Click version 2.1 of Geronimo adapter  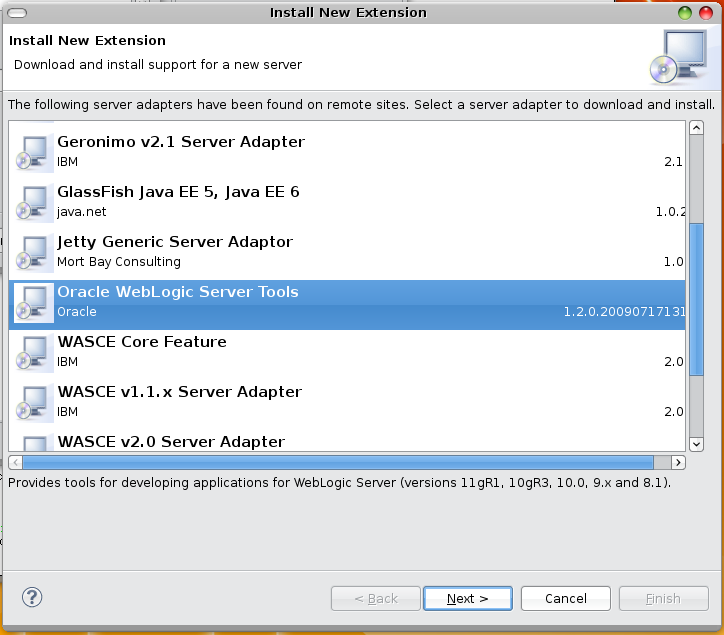(x=673, y=162)
